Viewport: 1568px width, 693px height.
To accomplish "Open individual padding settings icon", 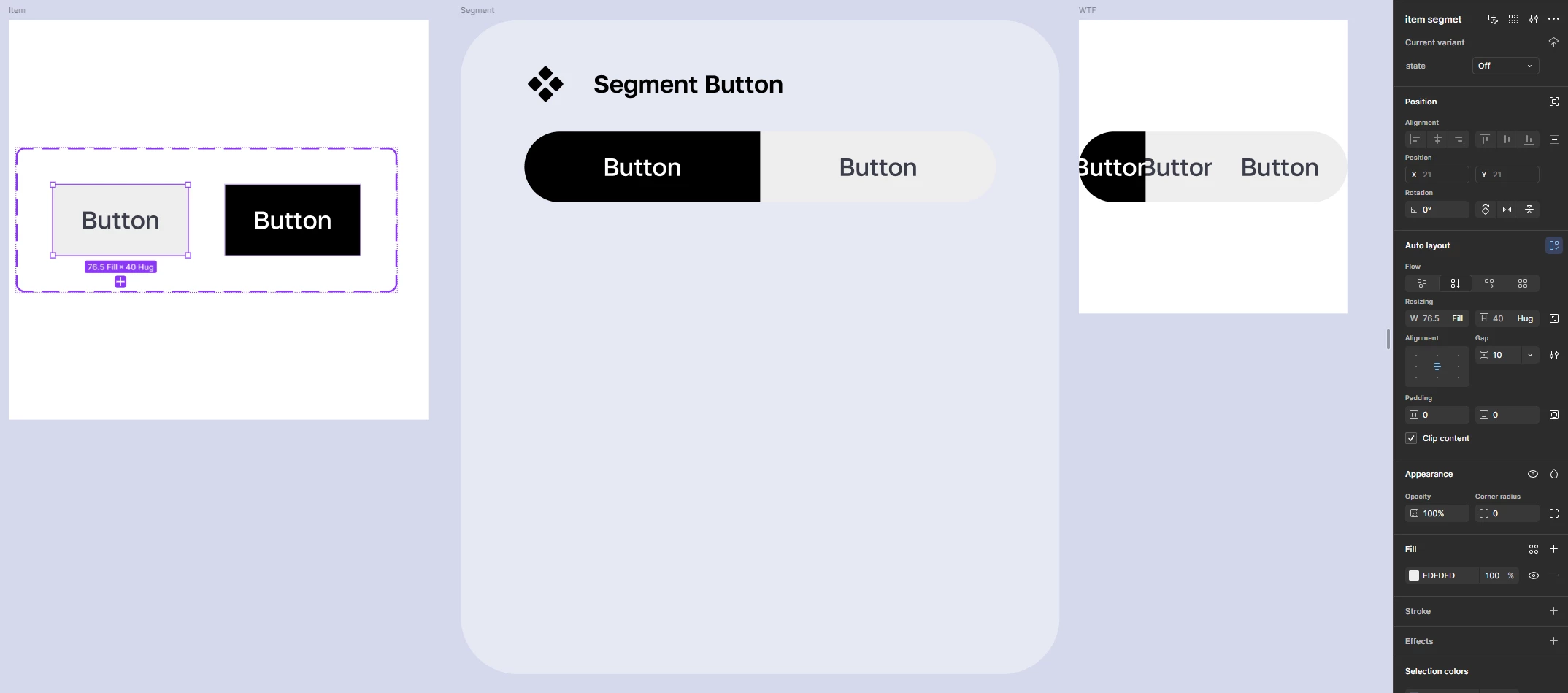I will 1554,415.
